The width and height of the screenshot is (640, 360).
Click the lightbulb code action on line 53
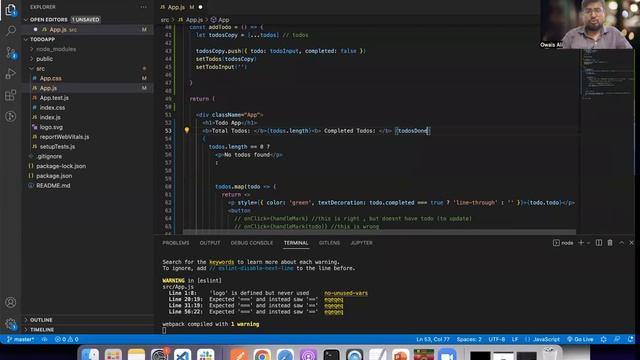click(187, 131)
